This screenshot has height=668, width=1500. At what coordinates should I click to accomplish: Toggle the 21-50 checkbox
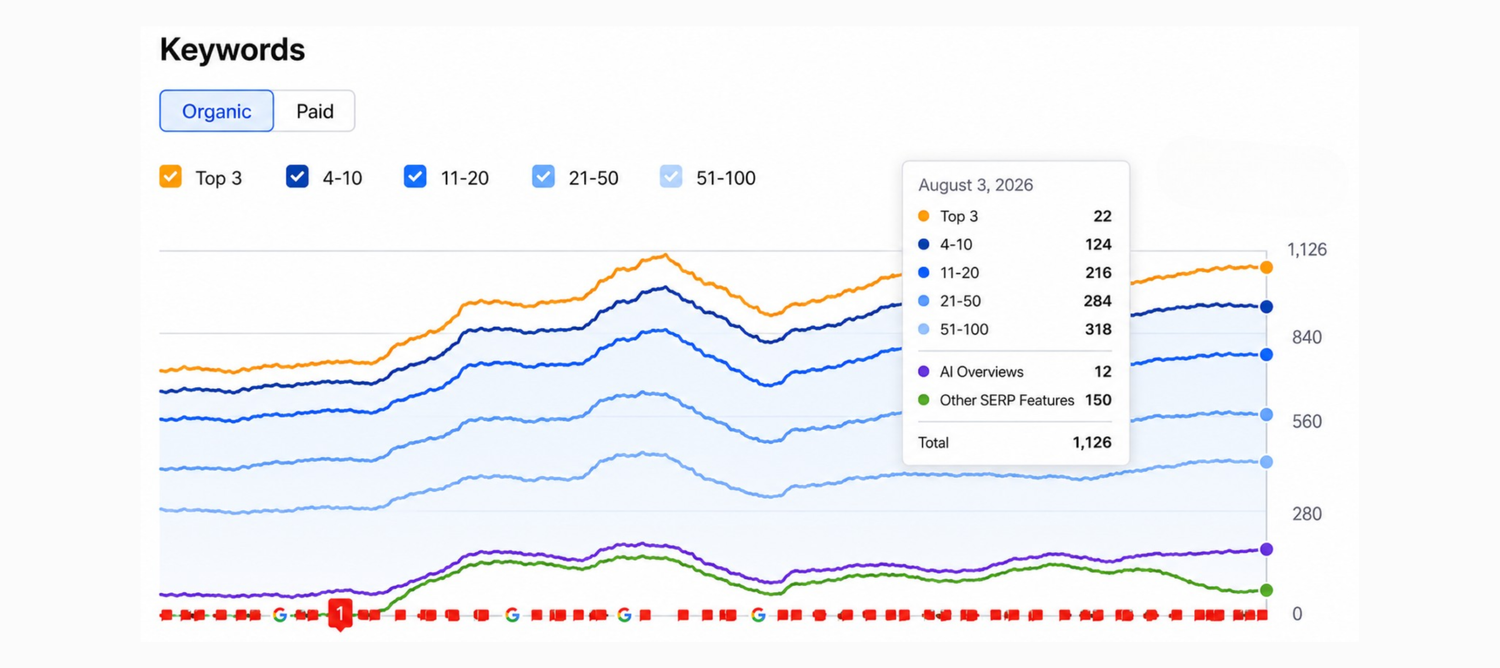click(x=543, y=177)
